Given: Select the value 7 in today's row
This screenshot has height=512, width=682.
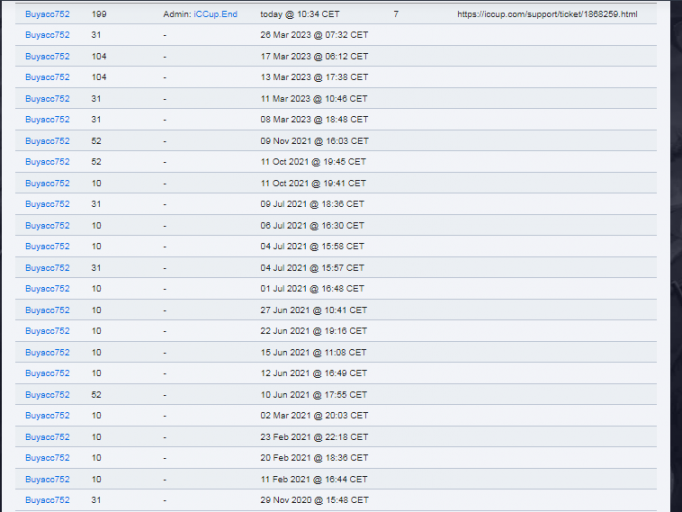Looking at the screenshot, I should 396,14.
